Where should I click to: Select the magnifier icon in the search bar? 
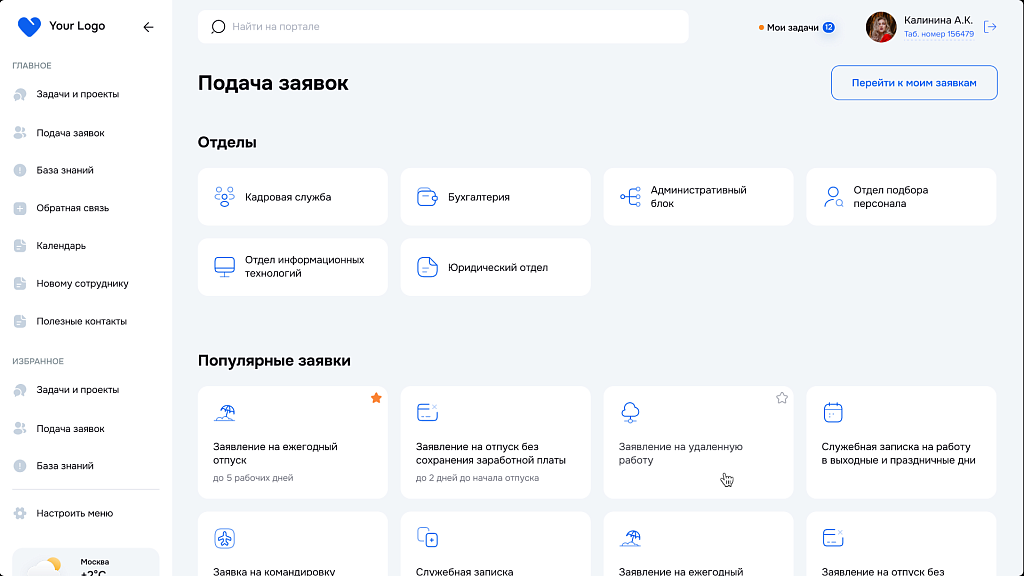[218, 27]
